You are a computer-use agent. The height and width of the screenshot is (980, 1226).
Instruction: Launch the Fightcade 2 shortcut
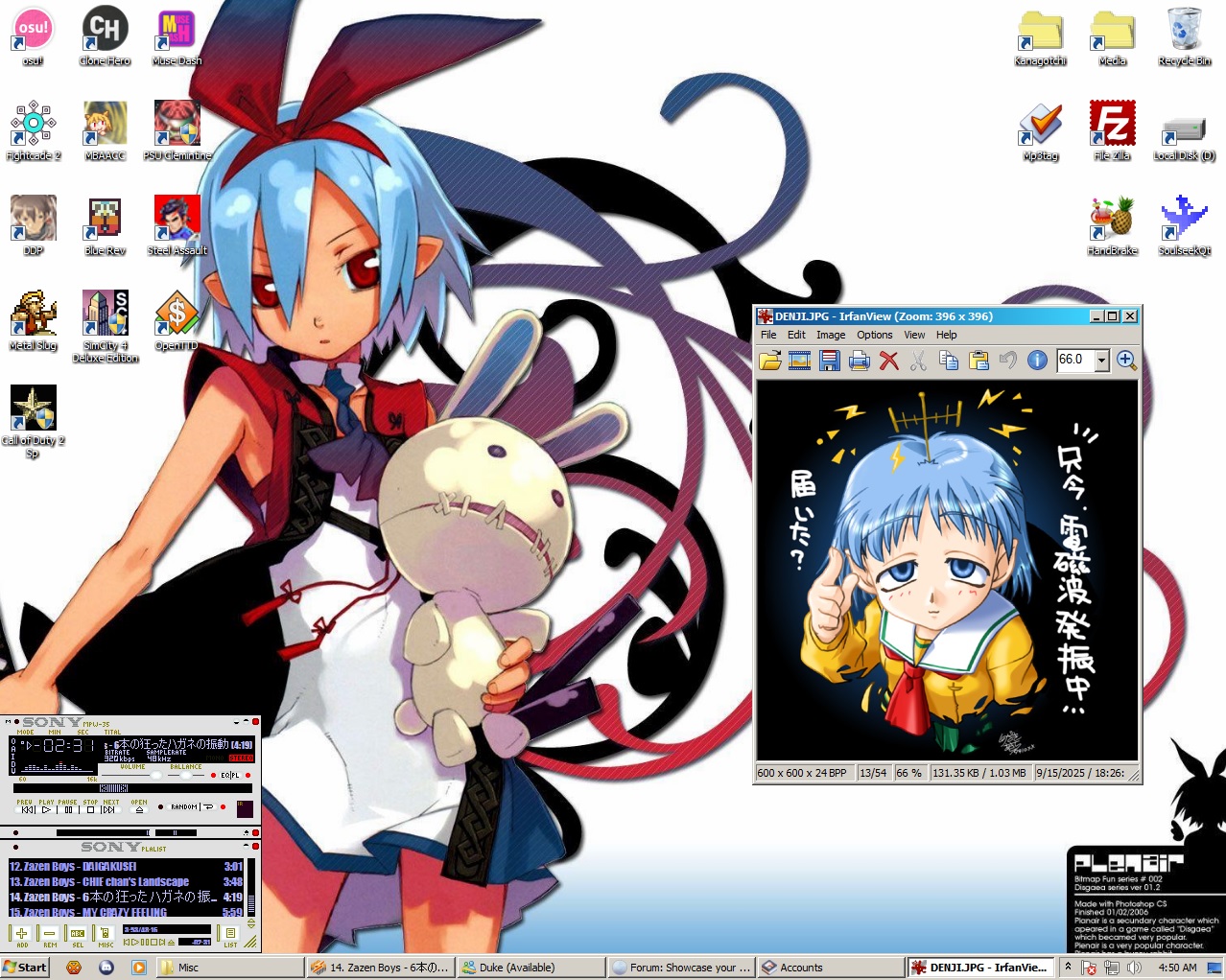[x=33, y=130]
